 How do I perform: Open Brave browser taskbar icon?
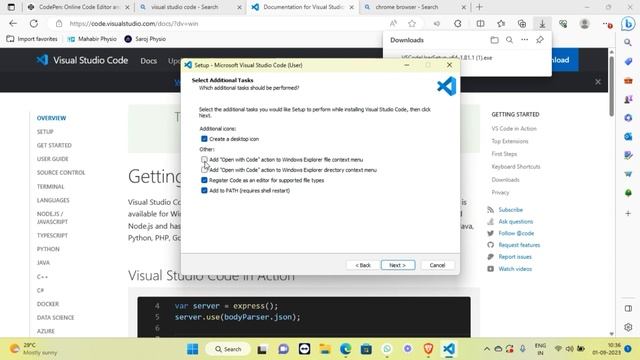coord(428,349)
